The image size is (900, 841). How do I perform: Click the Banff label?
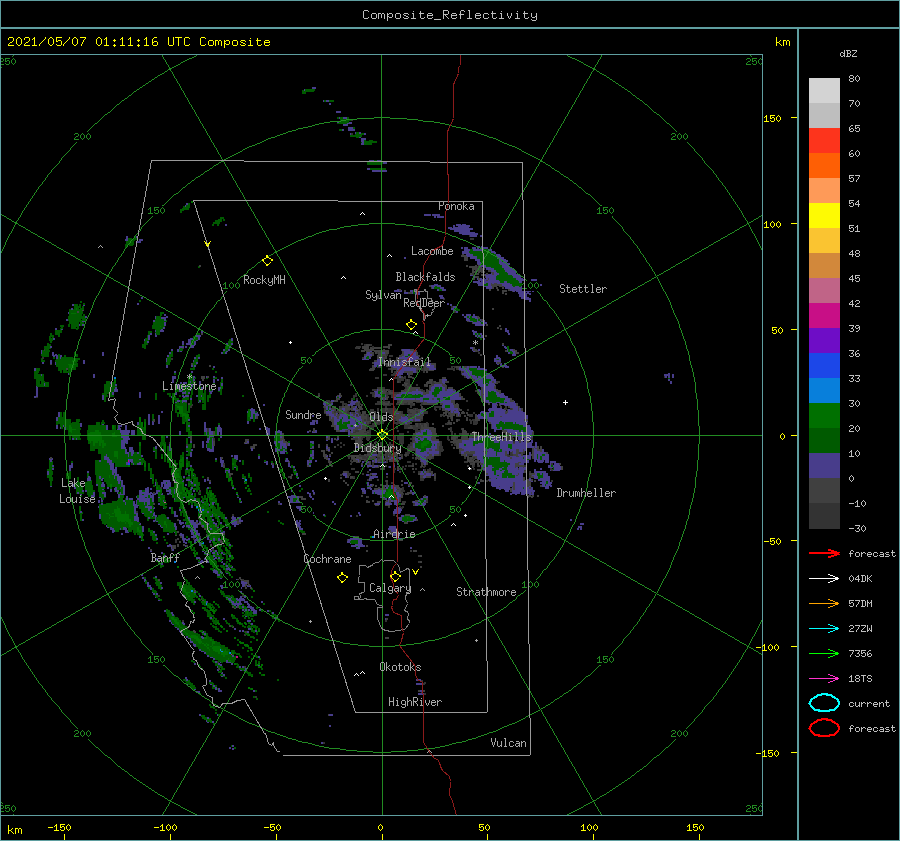point(165,557)
